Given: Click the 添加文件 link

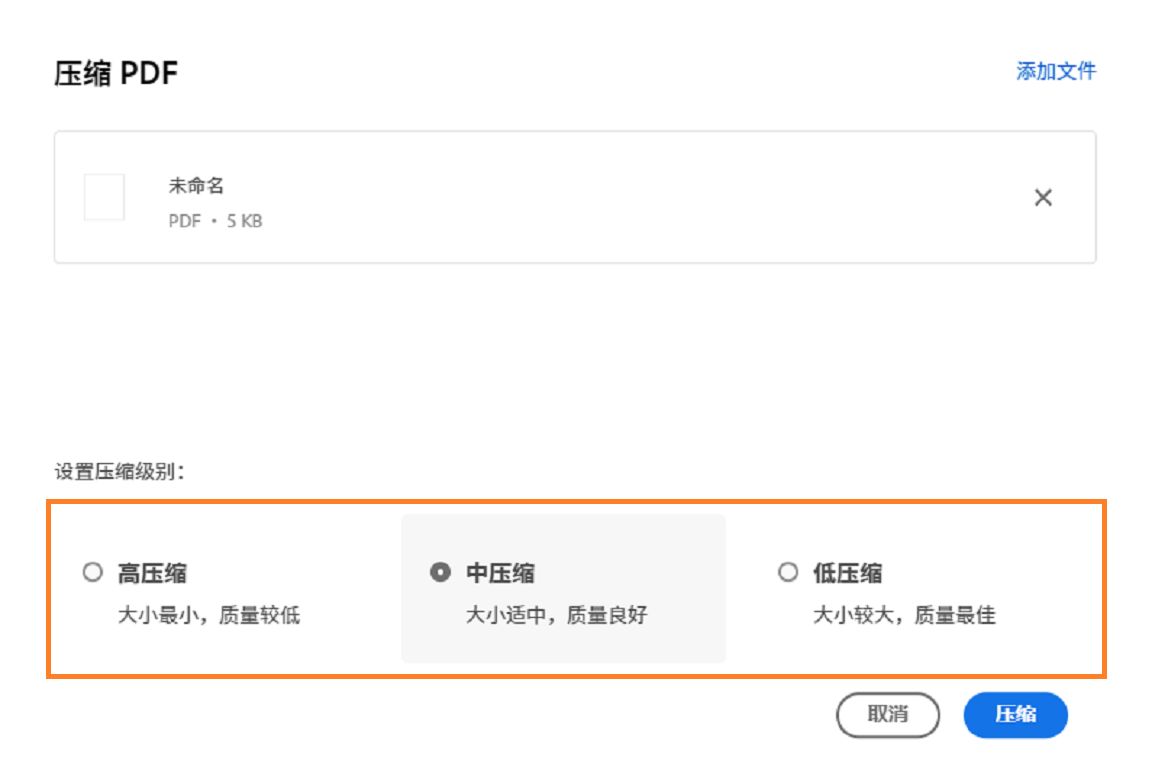Looking at the screenshot, I should tap(1056, 72).
